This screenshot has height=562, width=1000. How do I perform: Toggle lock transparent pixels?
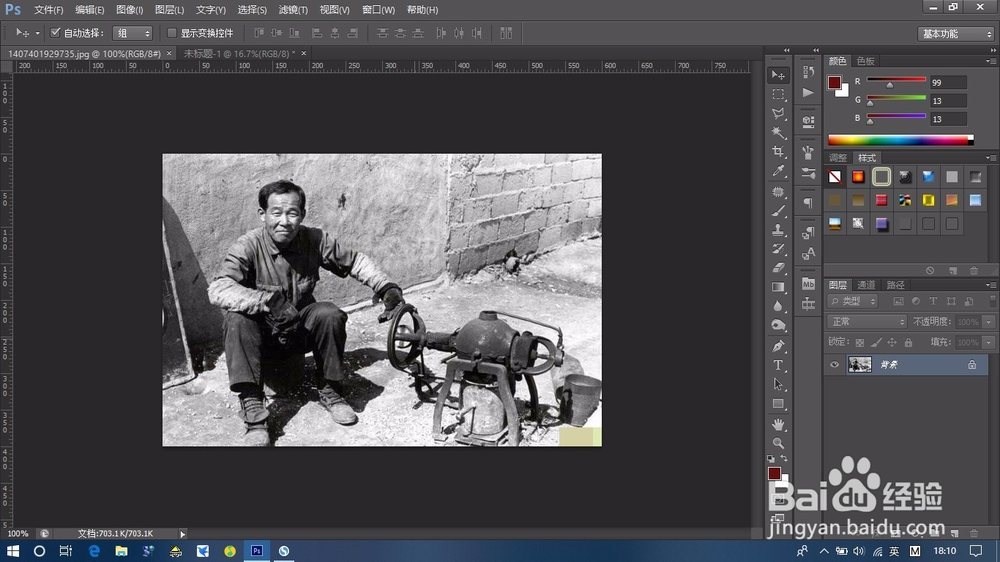[860, 343]
